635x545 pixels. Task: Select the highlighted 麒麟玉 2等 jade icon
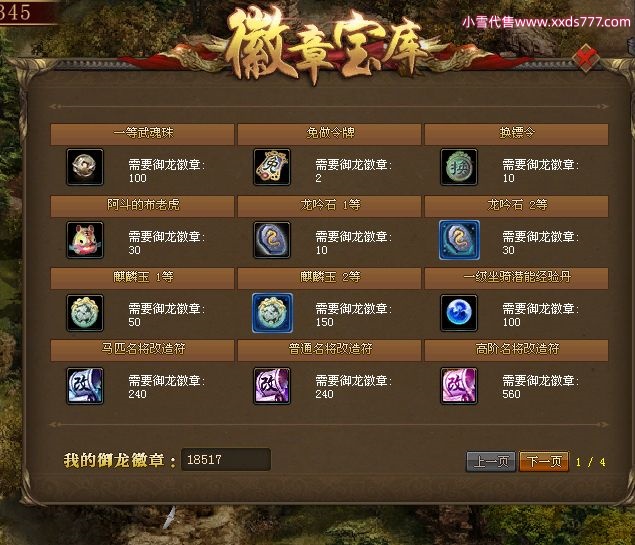click(x=272, y=313)
